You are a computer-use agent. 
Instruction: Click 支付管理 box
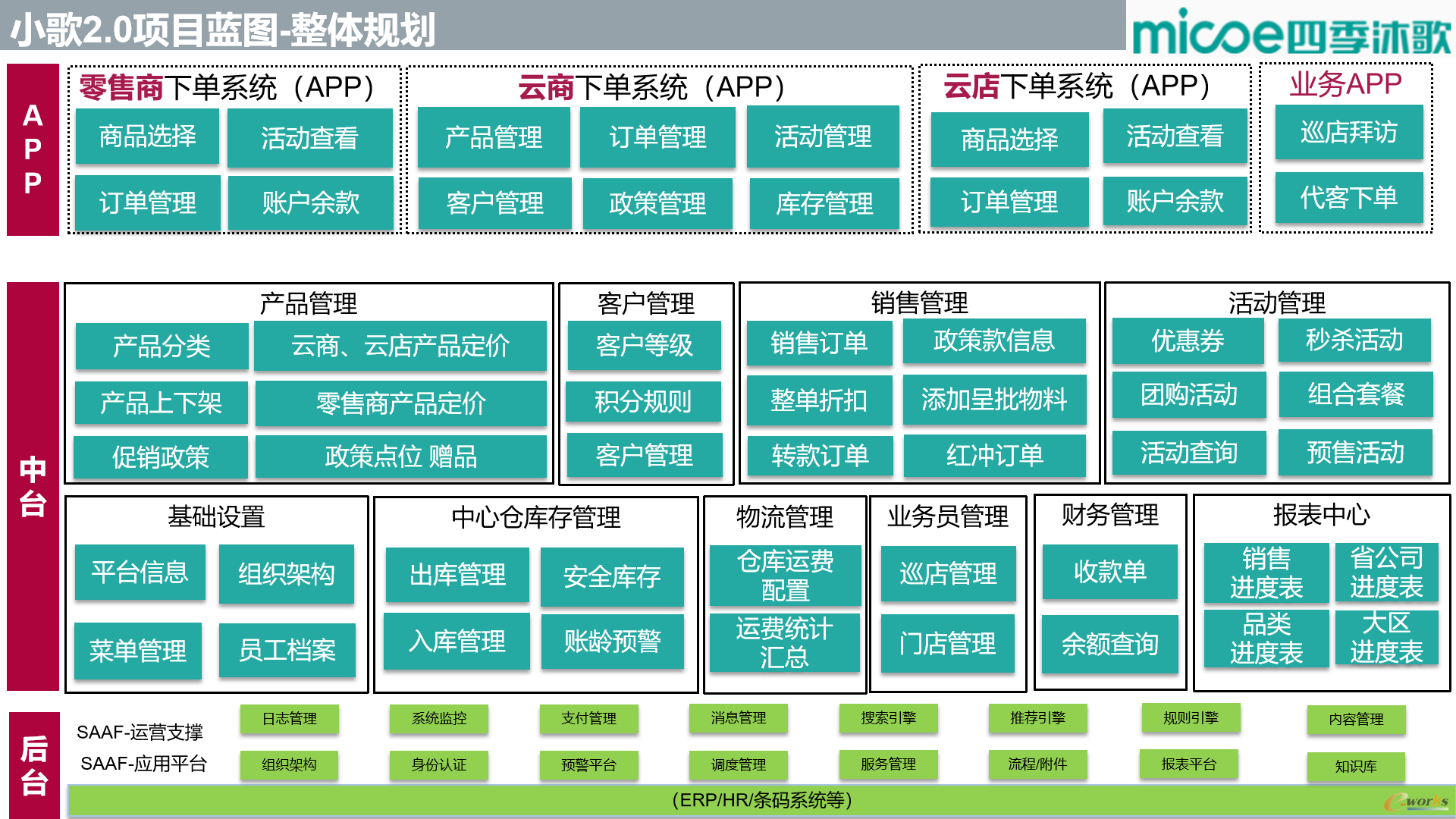tap(588, 718)
